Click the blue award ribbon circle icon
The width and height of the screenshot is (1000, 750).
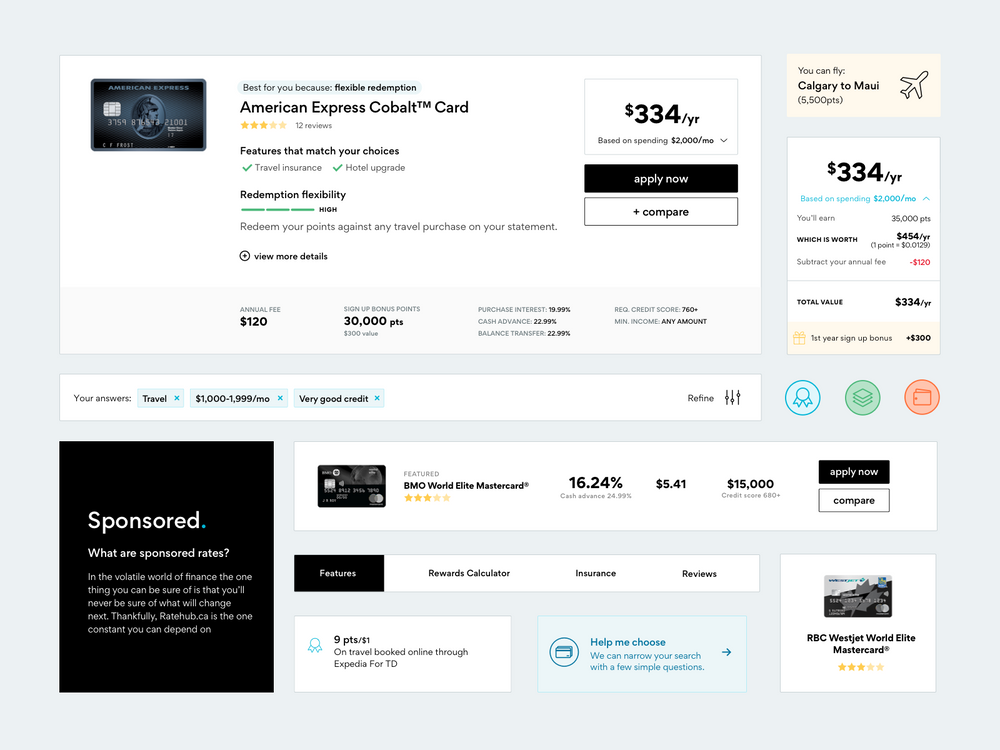click(802, 397)
